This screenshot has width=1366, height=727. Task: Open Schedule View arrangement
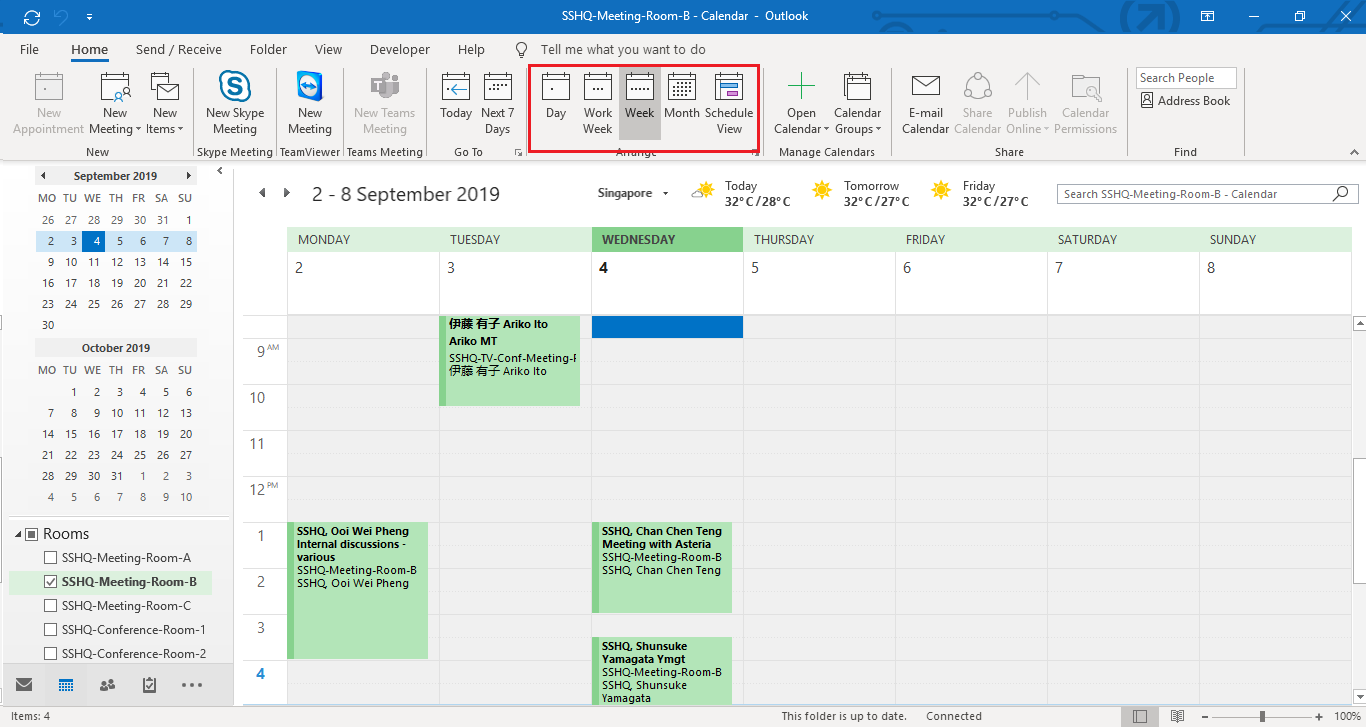(729, 104)
